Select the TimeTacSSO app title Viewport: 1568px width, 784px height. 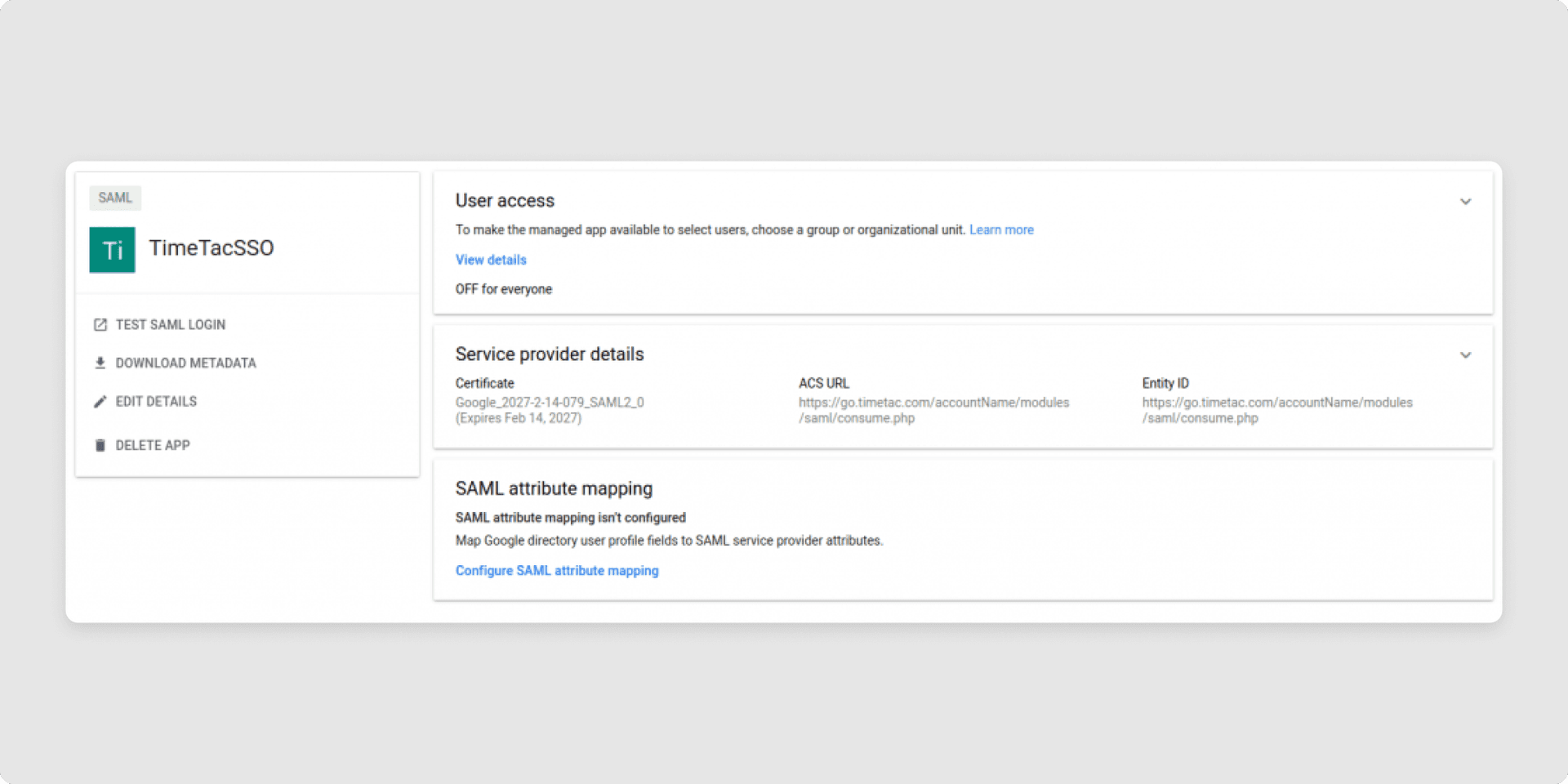(212, 248)
